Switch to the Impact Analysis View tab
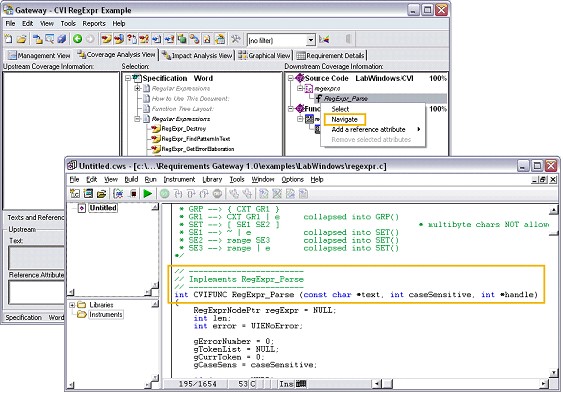Image resolution: width=563 pixels, height=394 pixels. click(x=197, y=55)
